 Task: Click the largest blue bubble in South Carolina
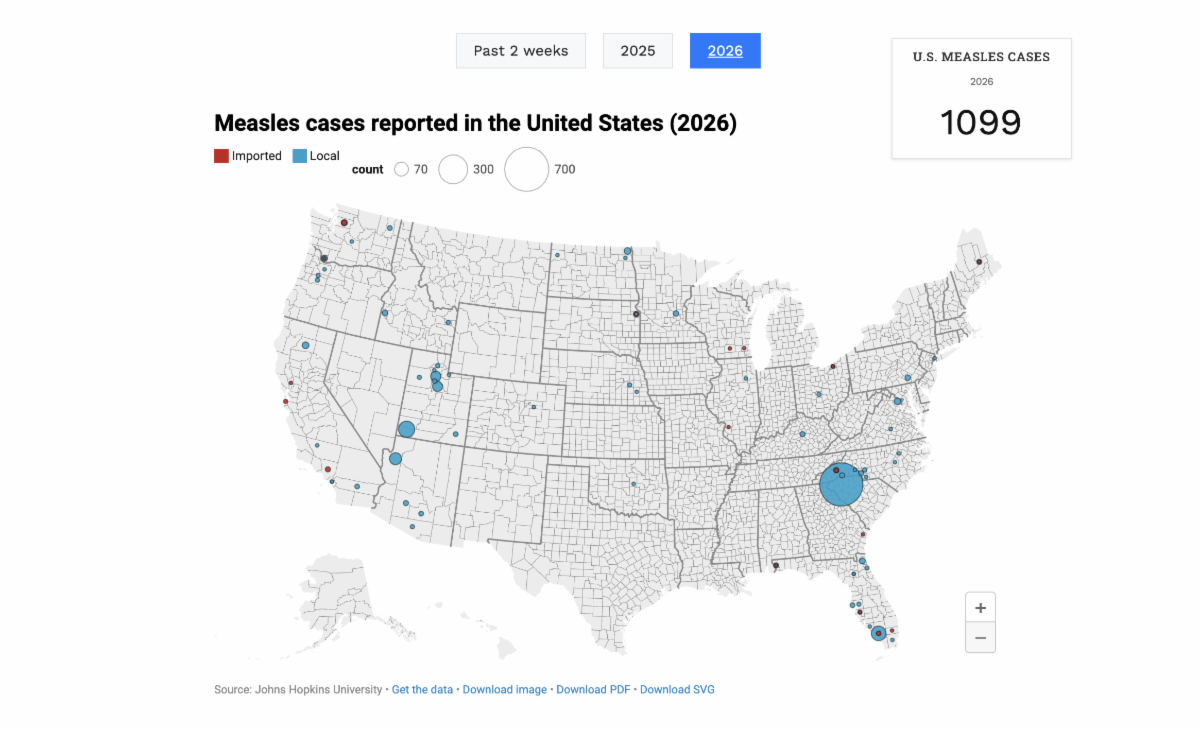point(841,485)
